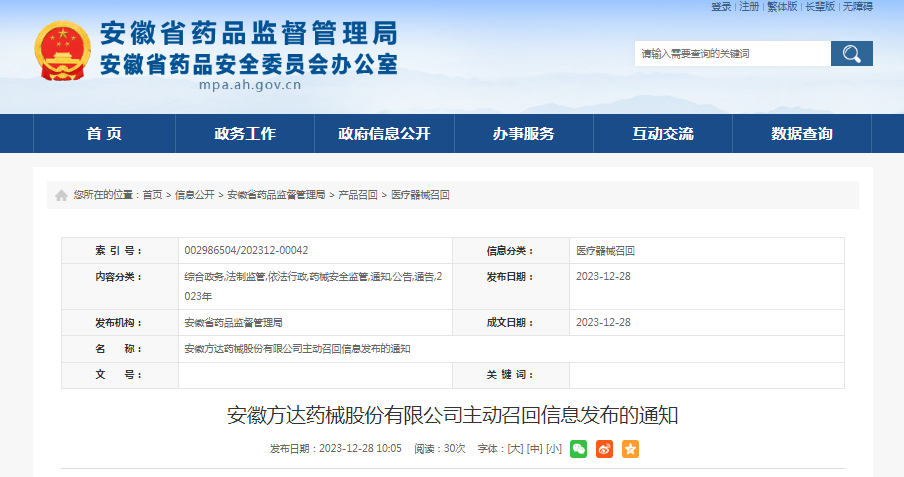Open the 办事服务 navigation tab
The height and width of the screenshot is (477, 904).
[523, 134]
